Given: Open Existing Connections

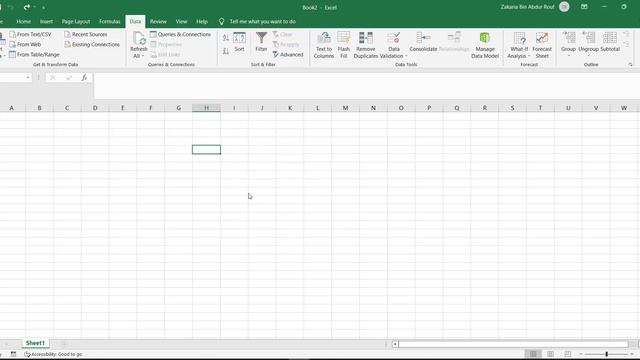Looking at the screenshot, I should click(92, 44).
